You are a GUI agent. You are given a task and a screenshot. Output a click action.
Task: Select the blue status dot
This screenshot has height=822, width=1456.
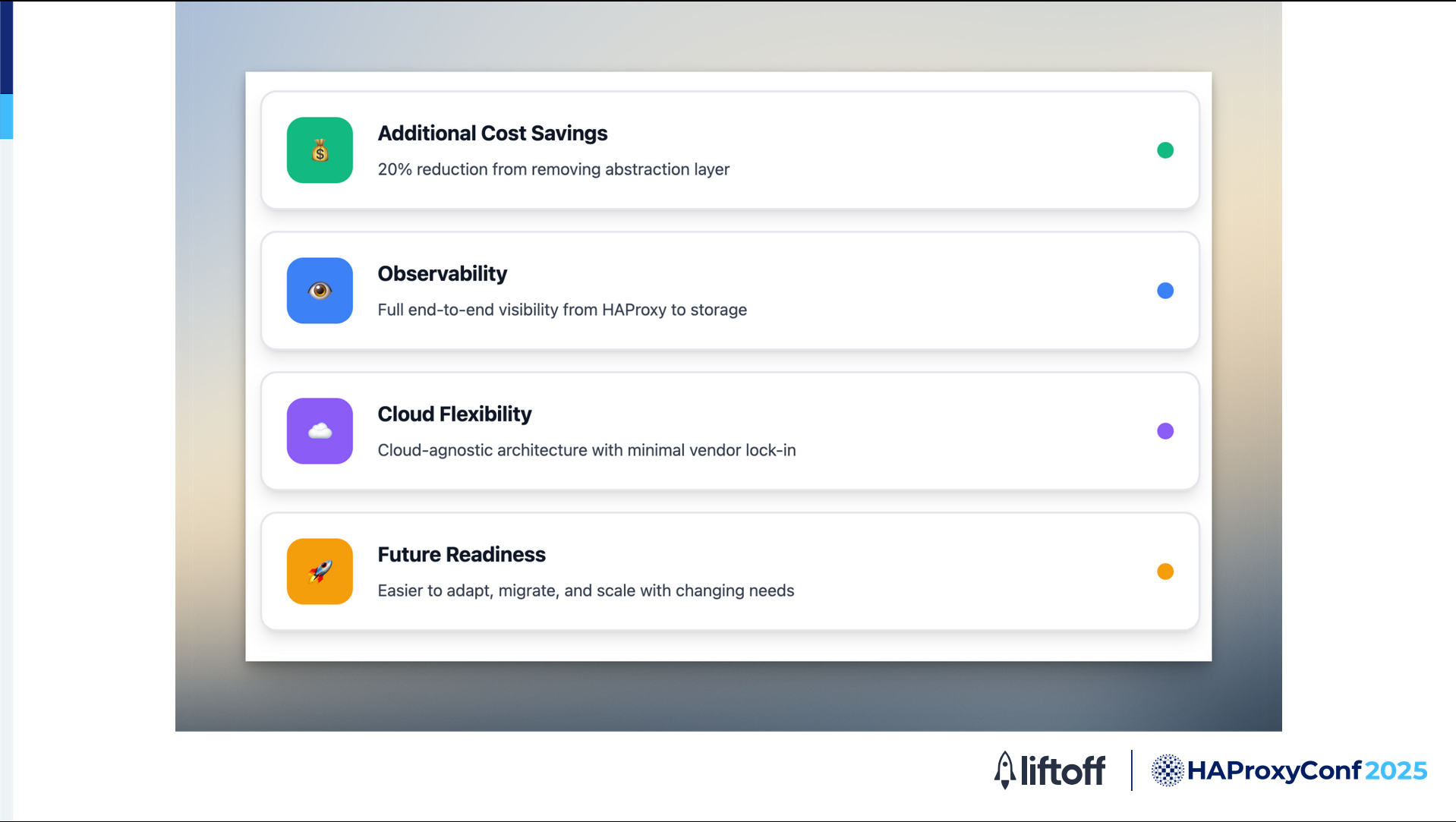[x=1165, y=291]
